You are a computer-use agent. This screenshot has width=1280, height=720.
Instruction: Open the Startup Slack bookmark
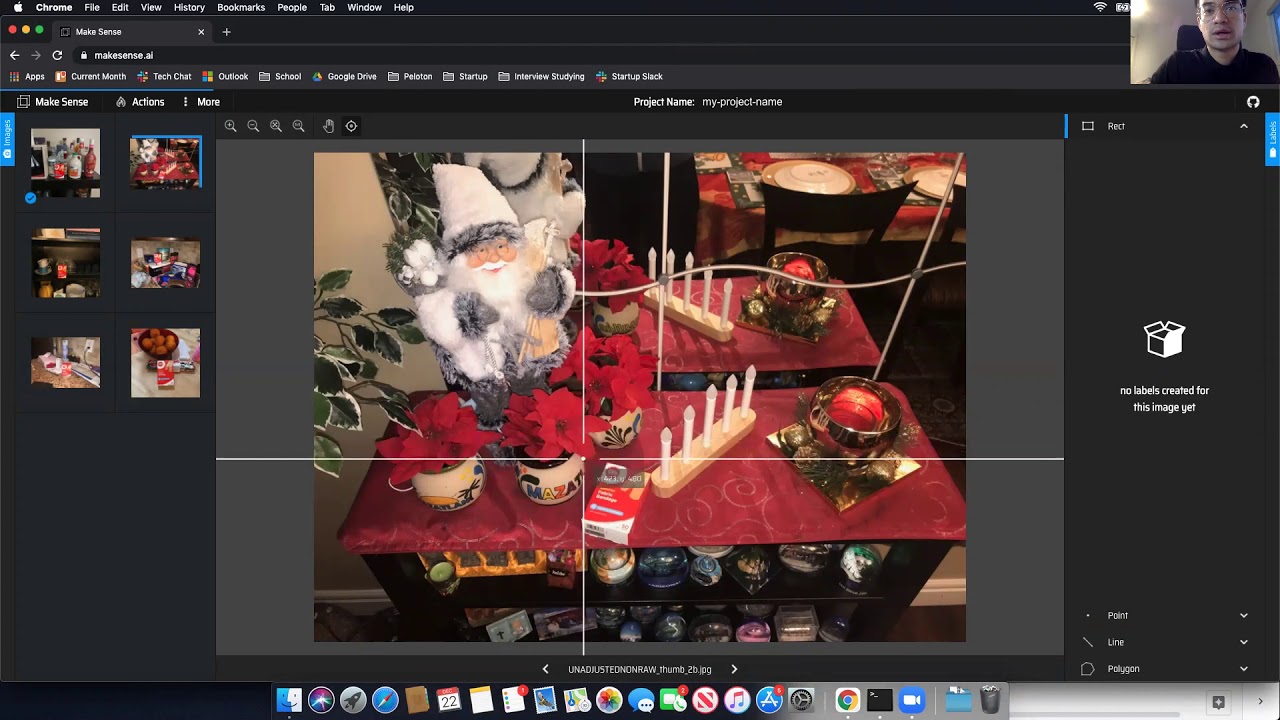pyautogui.click(x=629, y=76)
